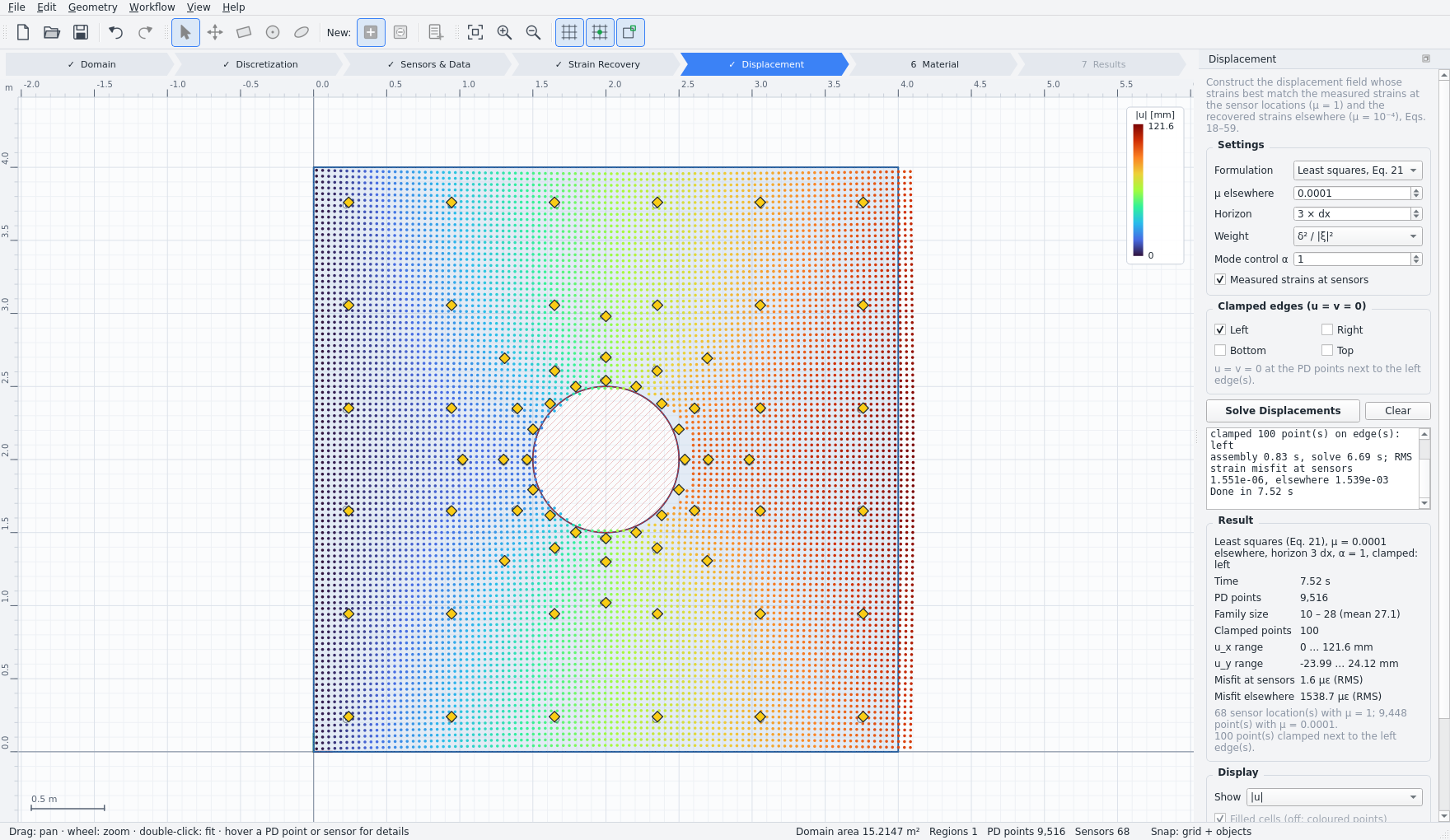This screenshot has width=1450, height=840.
Task: Click in the Horizon value field
Action: (1352, 214)
